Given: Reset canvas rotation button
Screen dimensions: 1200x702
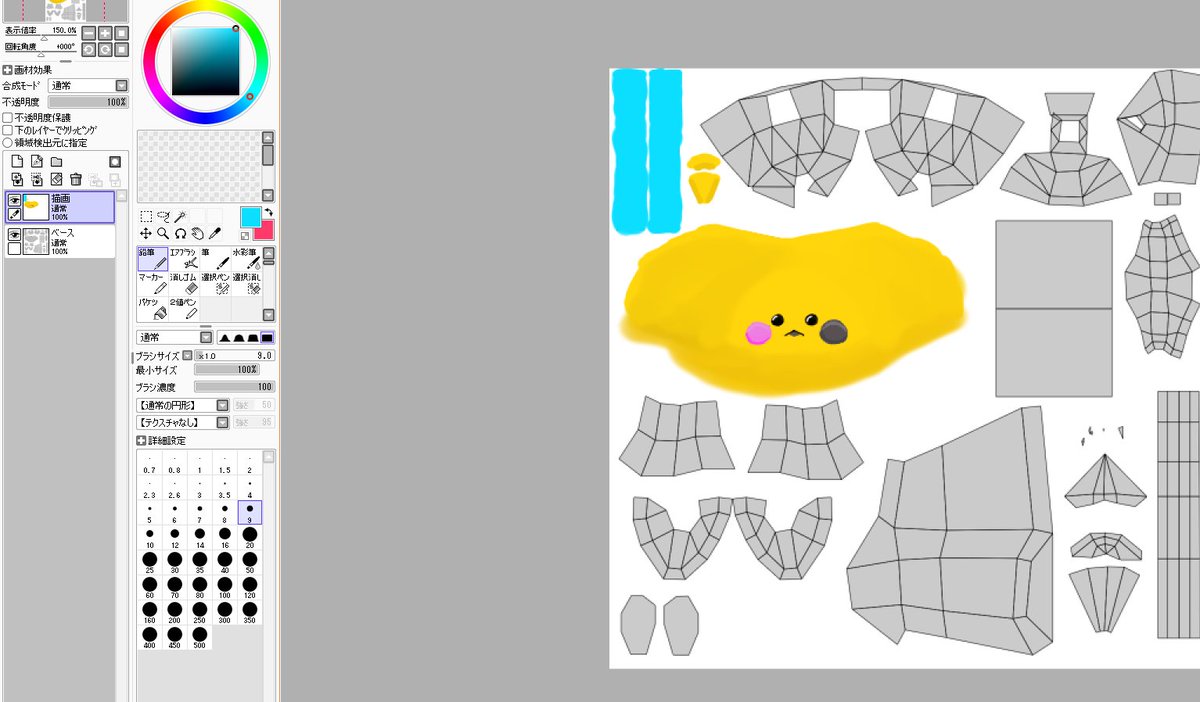Looking at the screenshot, I should pyautogui.click(x=121, y=48).
